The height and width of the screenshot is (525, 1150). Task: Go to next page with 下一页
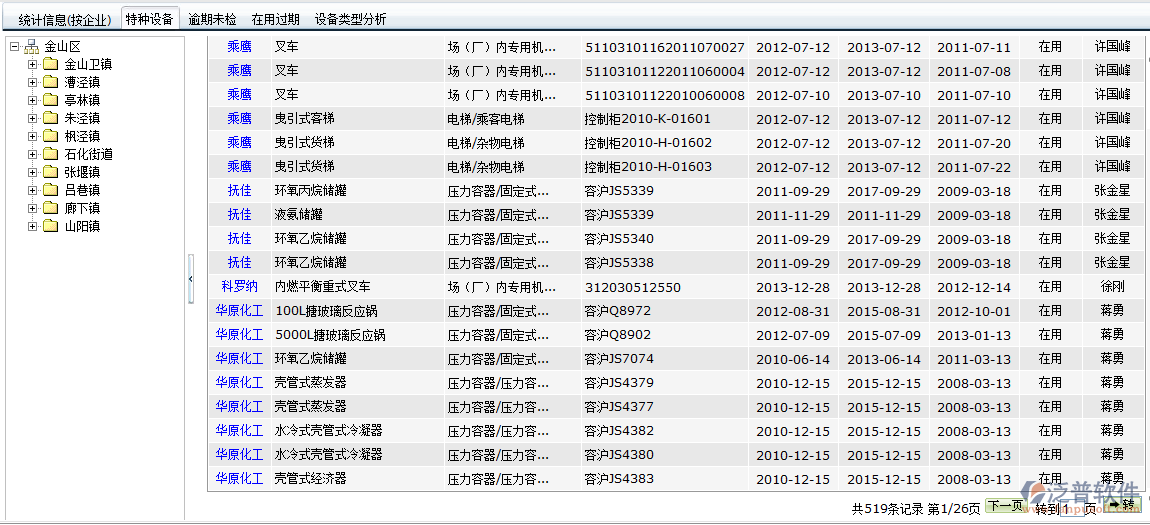coord(1005,506)
